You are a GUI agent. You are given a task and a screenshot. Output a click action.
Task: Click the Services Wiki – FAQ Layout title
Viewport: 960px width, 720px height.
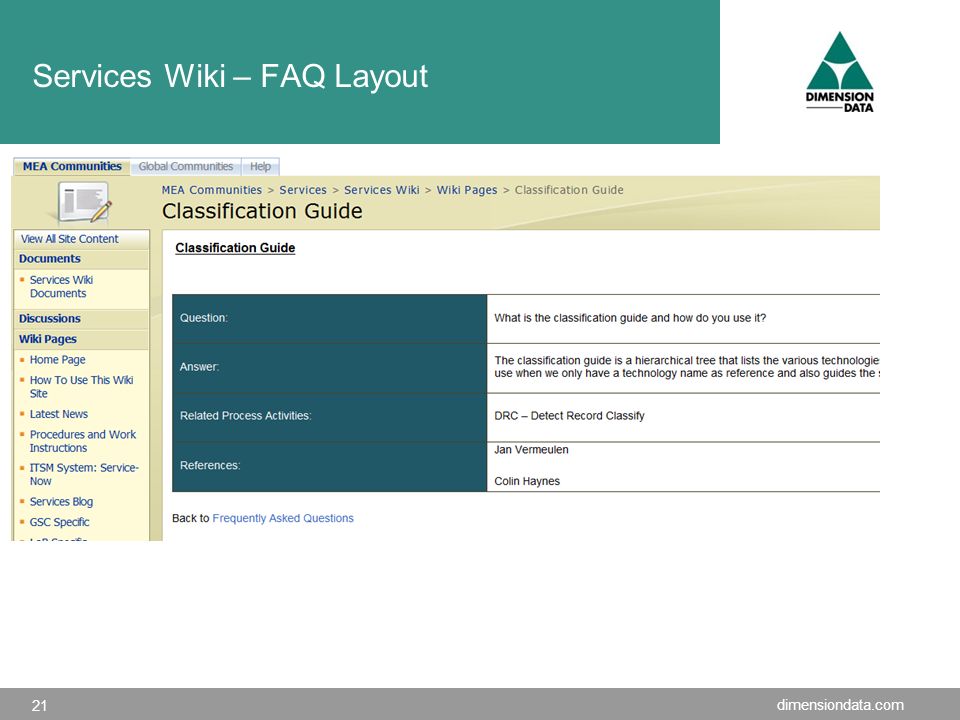tap(230, 76)
